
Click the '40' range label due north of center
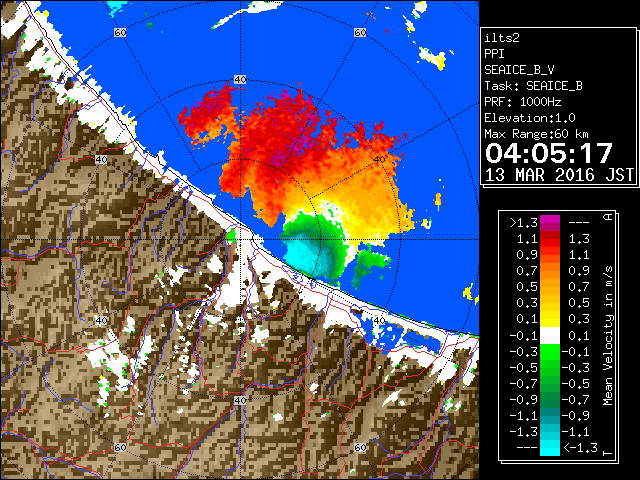pos(240,80)
